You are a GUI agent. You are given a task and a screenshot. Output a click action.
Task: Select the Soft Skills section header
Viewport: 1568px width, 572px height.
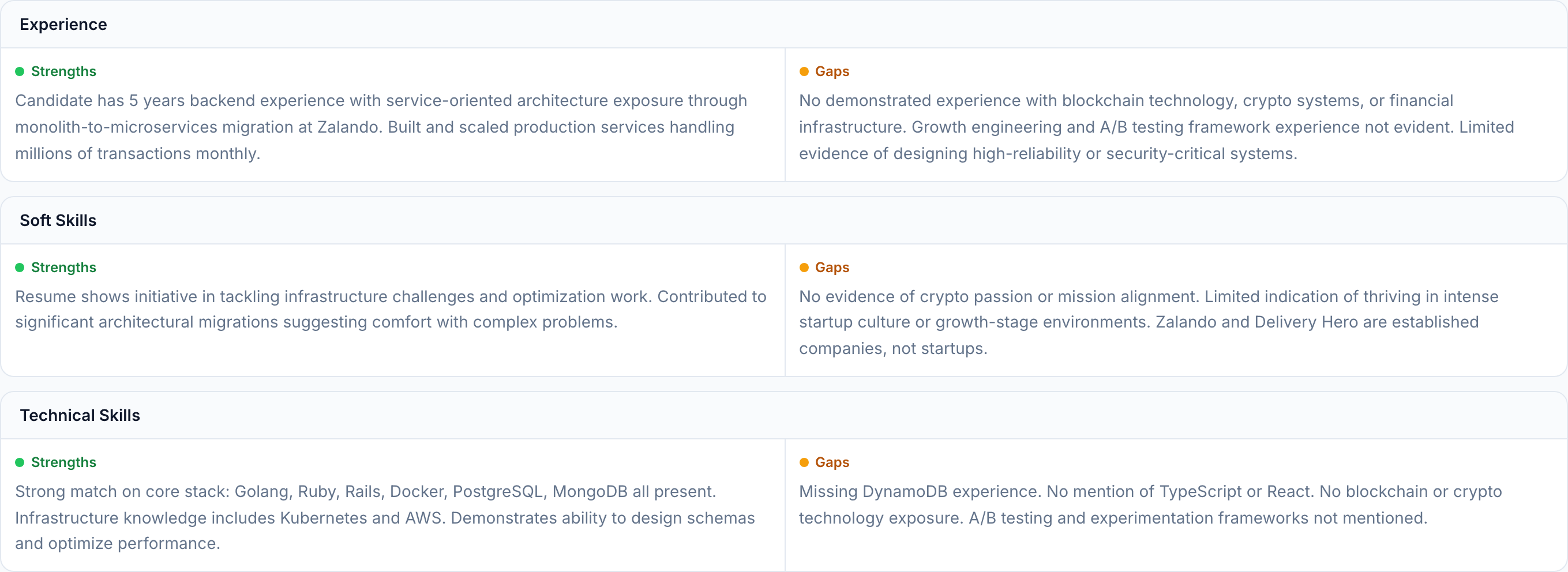click(x=58, y=220)
